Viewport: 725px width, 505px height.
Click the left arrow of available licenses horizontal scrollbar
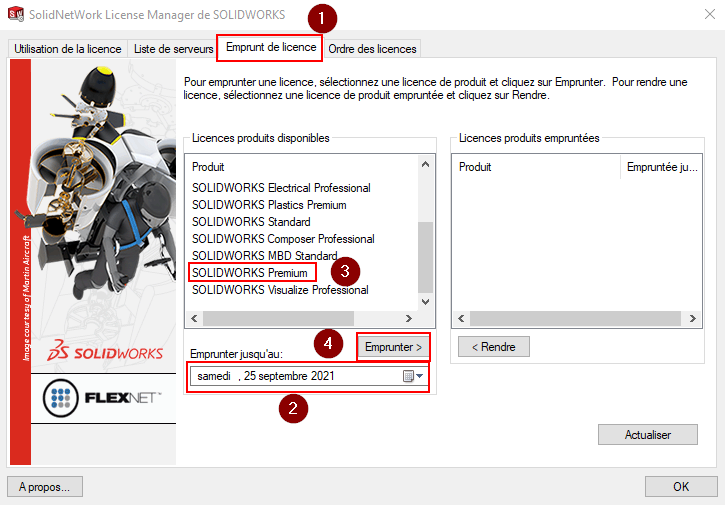point(194,318)
